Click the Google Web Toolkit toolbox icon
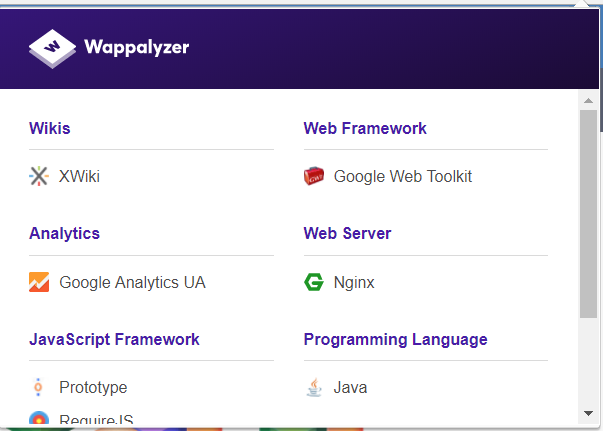This screenshot has height=431, width=603. (x=314, y=176)
